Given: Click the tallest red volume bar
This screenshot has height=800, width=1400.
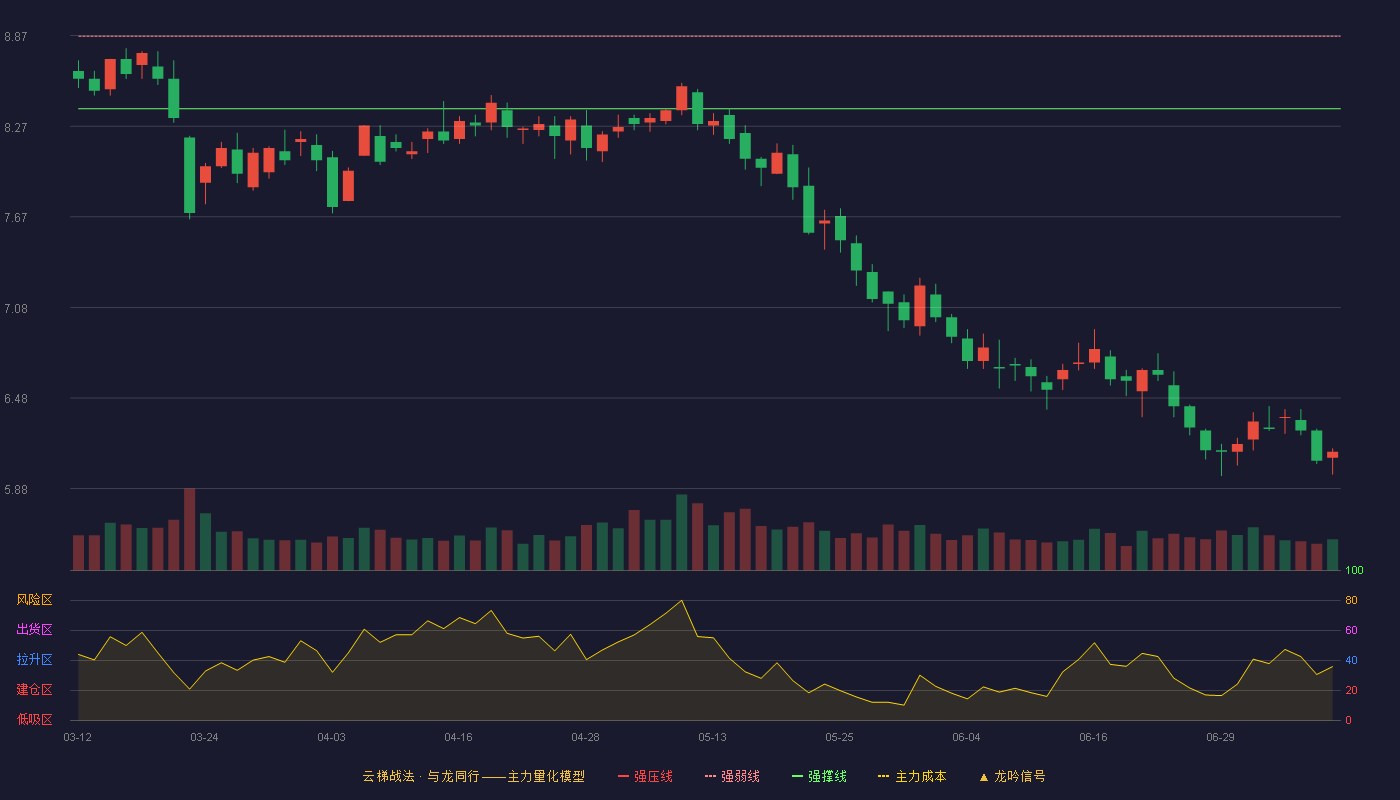Looking at the screenshot, I should 189,529.
